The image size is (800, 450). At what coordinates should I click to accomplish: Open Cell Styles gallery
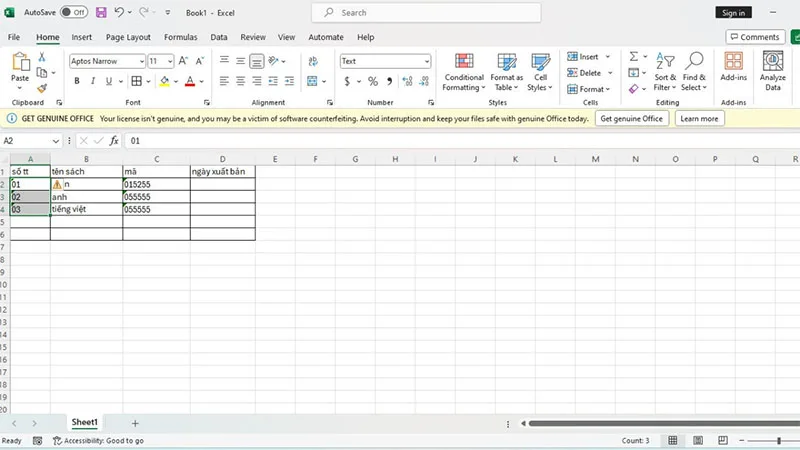[540, 72]
